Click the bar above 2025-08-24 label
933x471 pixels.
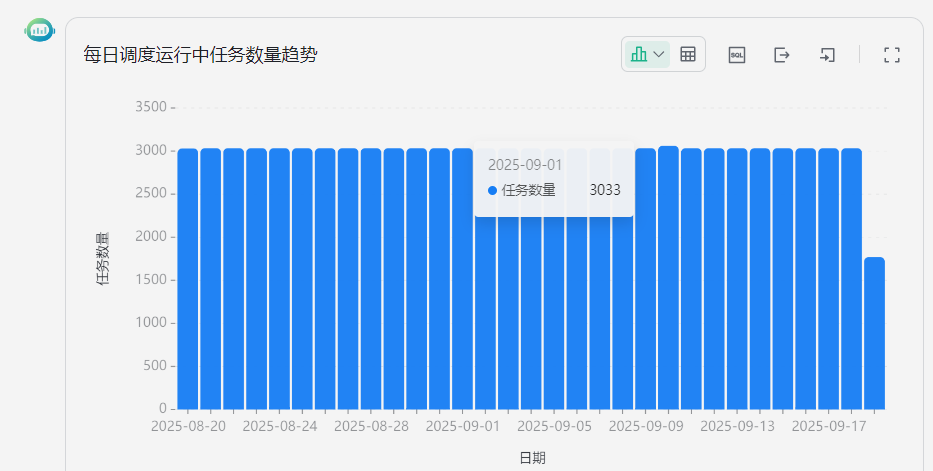pyautogui.click(x=279, y=279)
